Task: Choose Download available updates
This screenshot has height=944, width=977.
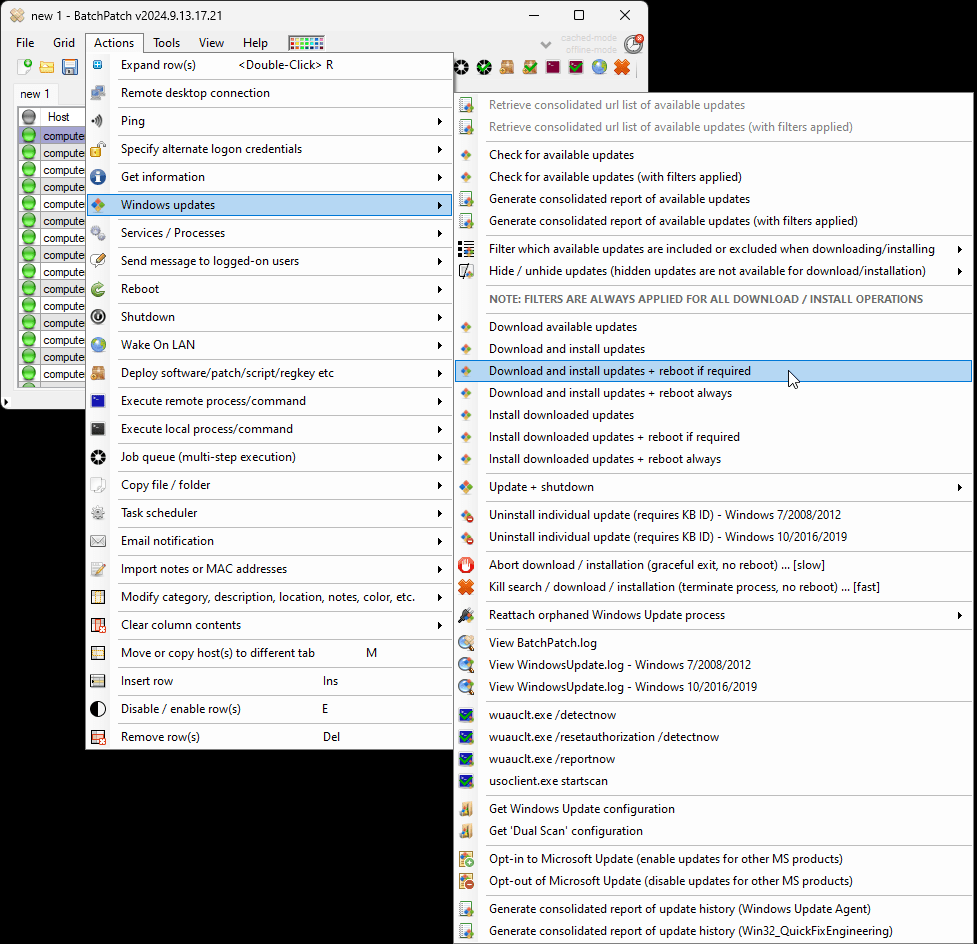Action: click(563, 327)
